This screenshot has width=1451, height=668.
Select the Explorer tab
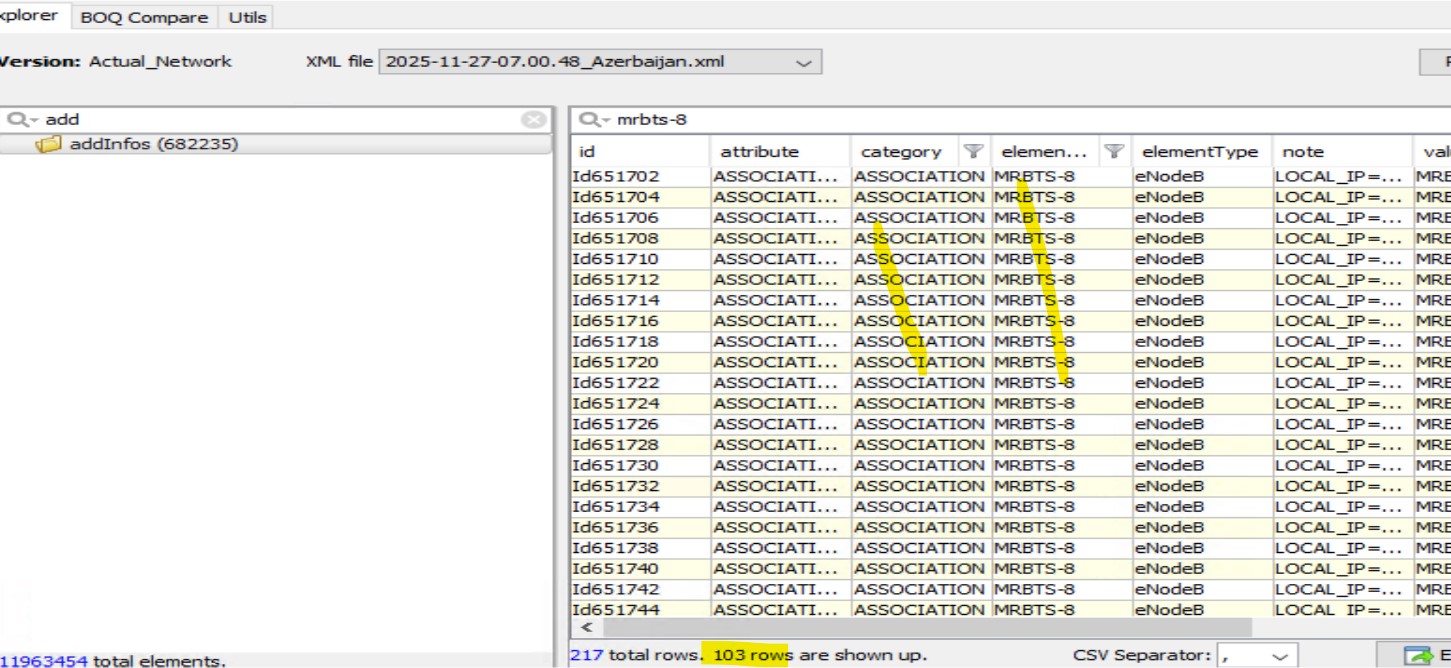(x=32, y=16)
